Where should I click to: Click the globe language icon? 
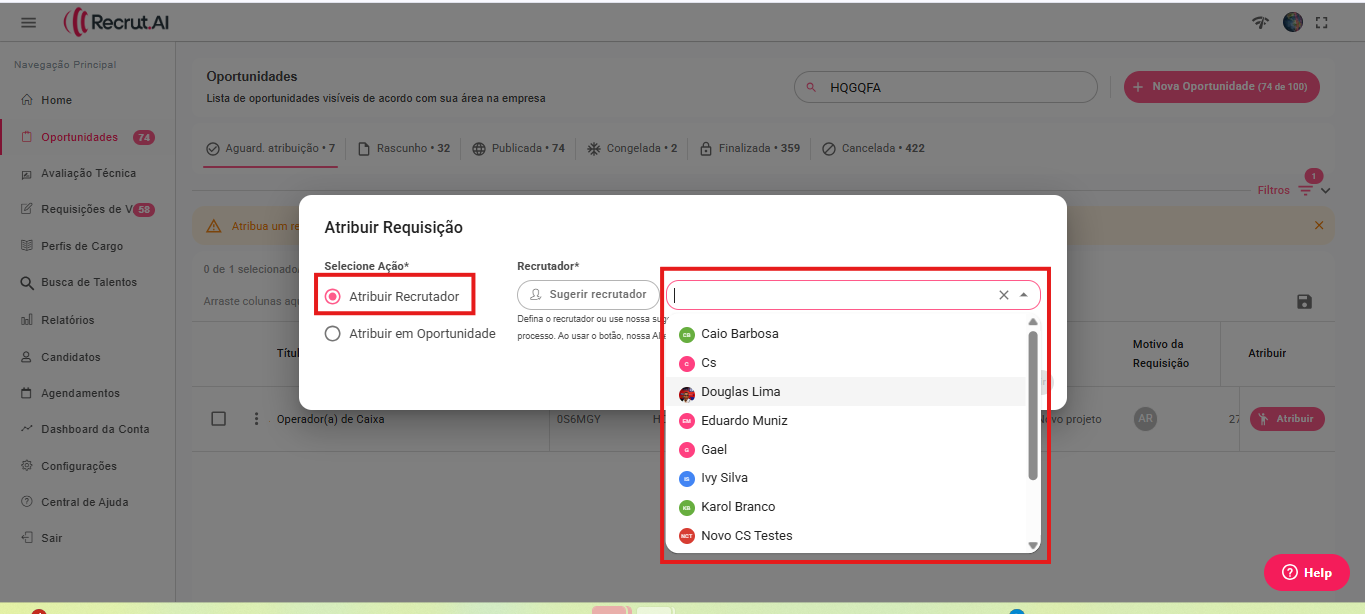1293,22
